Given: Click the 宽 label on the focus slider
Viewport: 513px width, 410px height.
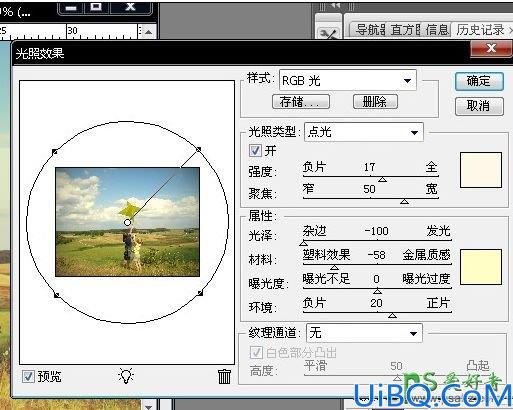Looking at the screenshot, I should 431,189.
